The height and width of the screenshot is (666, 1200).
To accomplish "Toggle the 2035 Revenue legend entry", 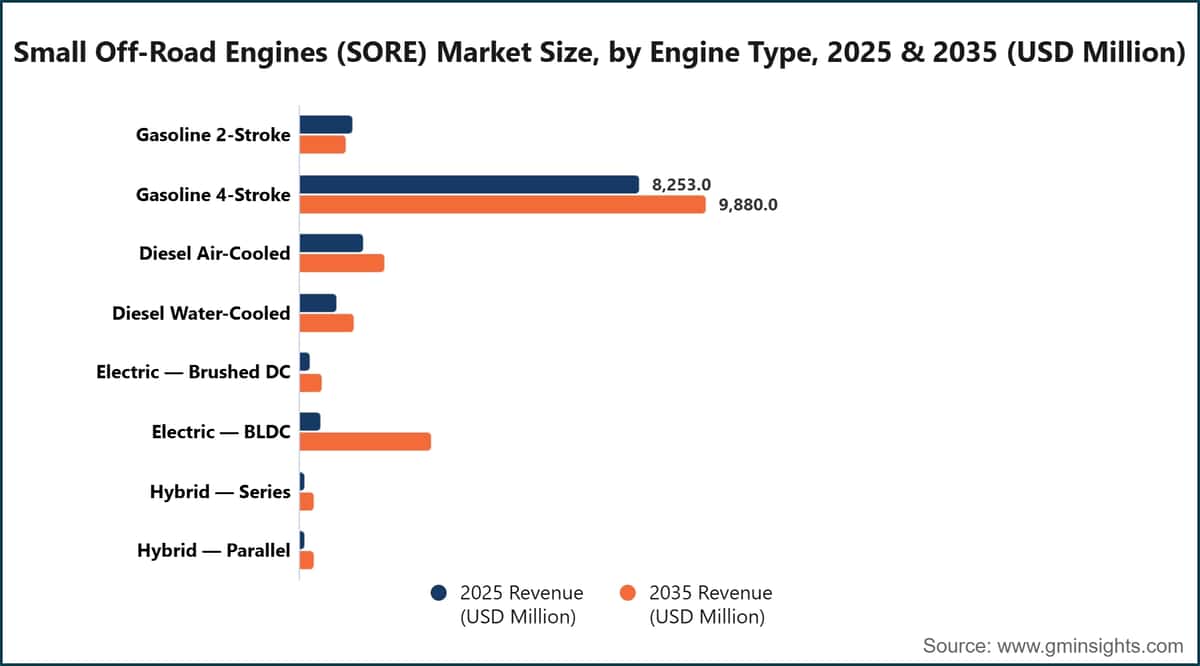I will [x=697, y=604].
